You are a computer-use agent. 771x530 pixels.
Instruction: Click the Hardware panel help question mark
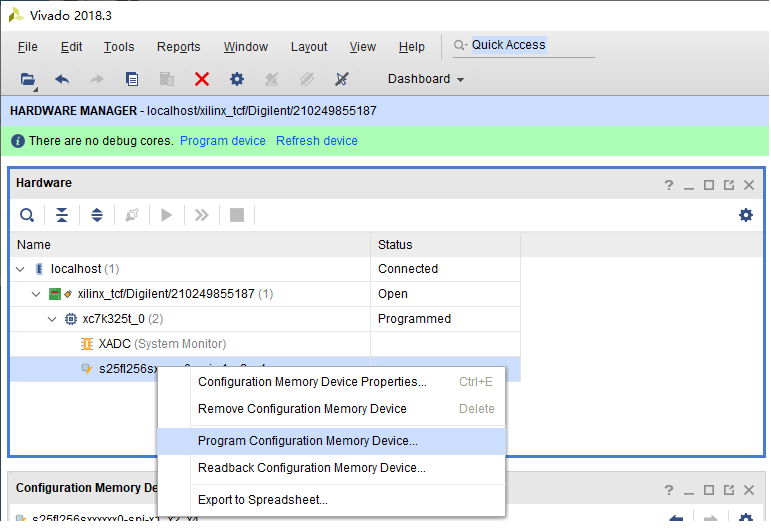pos(669,185)
